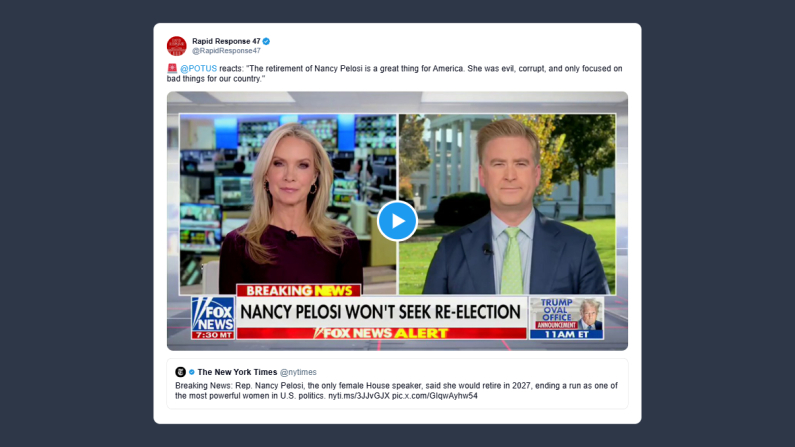Click the main tweet text about Pelosi's retirement
The image size is (795, 447).
pyautogui.click(x=394, y=73)
